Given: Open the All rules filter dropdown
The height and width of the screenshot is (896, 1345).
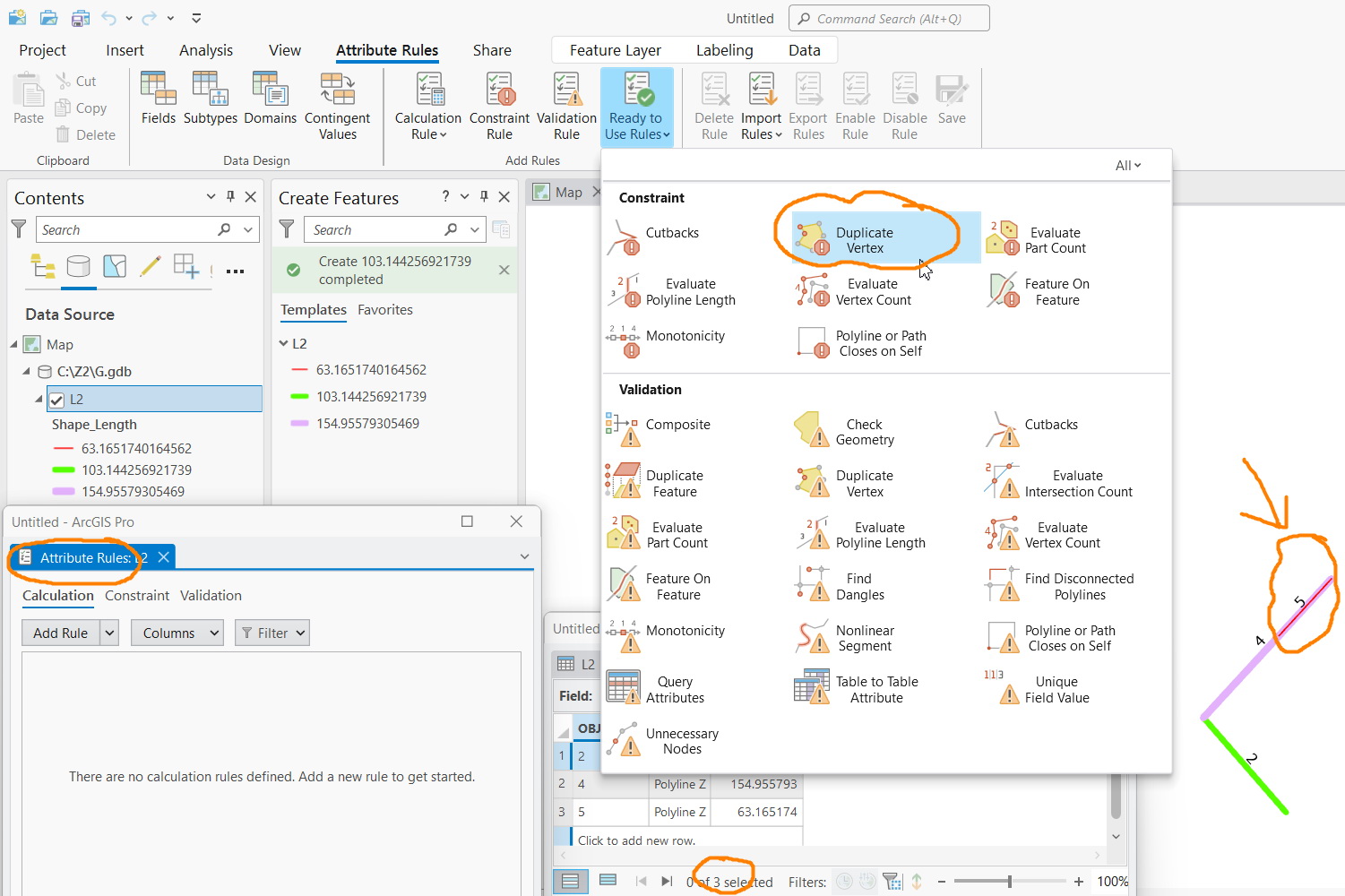Looking at the screenshot, I should 1127,165.
